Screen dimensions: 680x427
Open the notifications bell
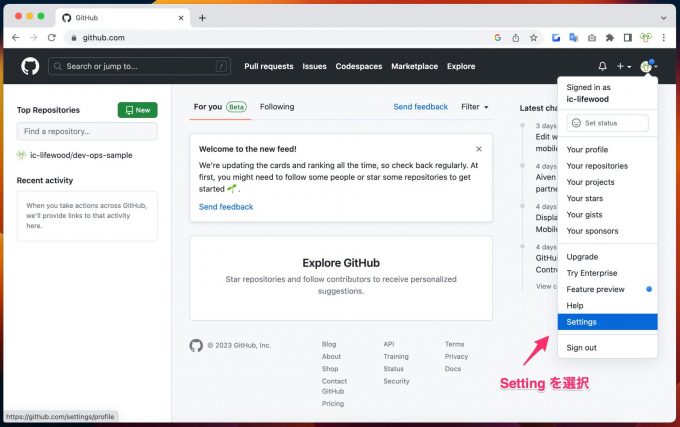[602, 66]
